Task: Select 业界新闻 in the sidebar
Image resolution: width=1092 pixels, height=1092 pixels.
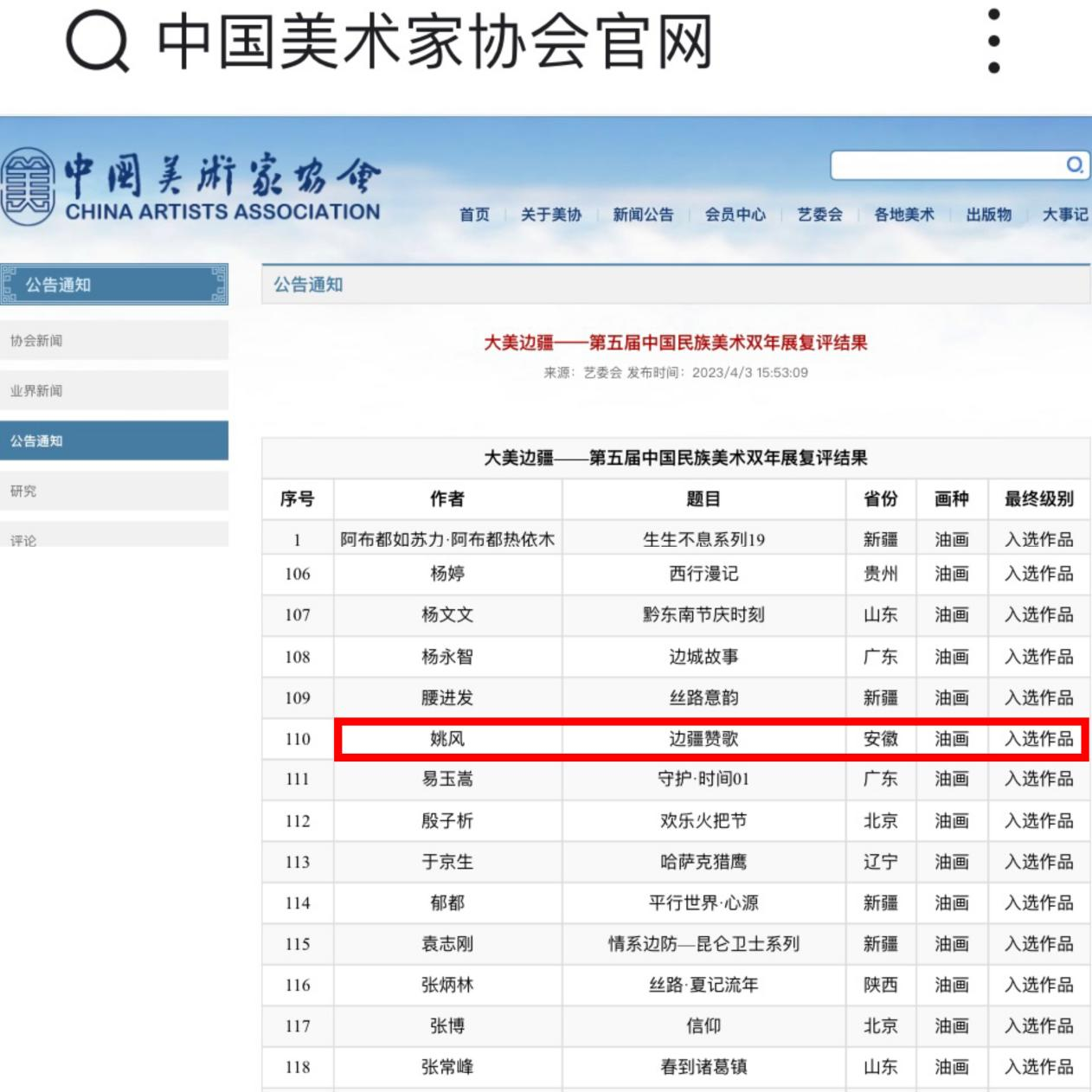Action: (x=114, y=390)
